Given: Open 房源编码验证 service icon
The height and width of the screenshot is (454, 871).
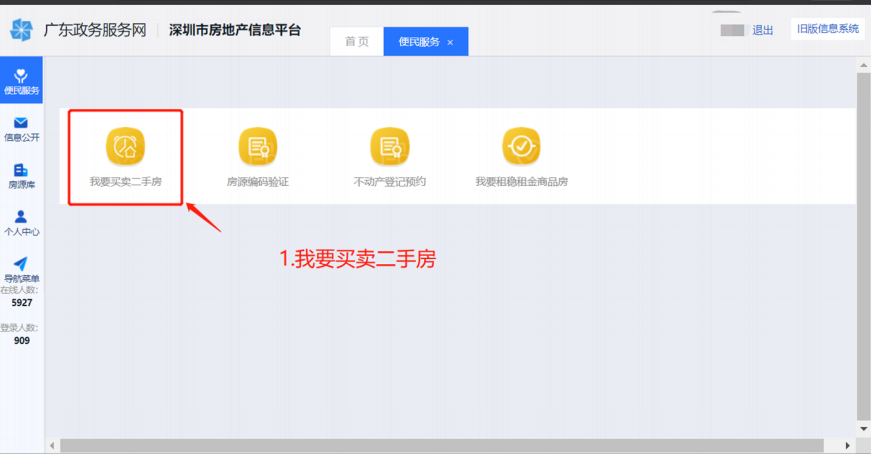Looking at the screenshot, I should 258,147.
